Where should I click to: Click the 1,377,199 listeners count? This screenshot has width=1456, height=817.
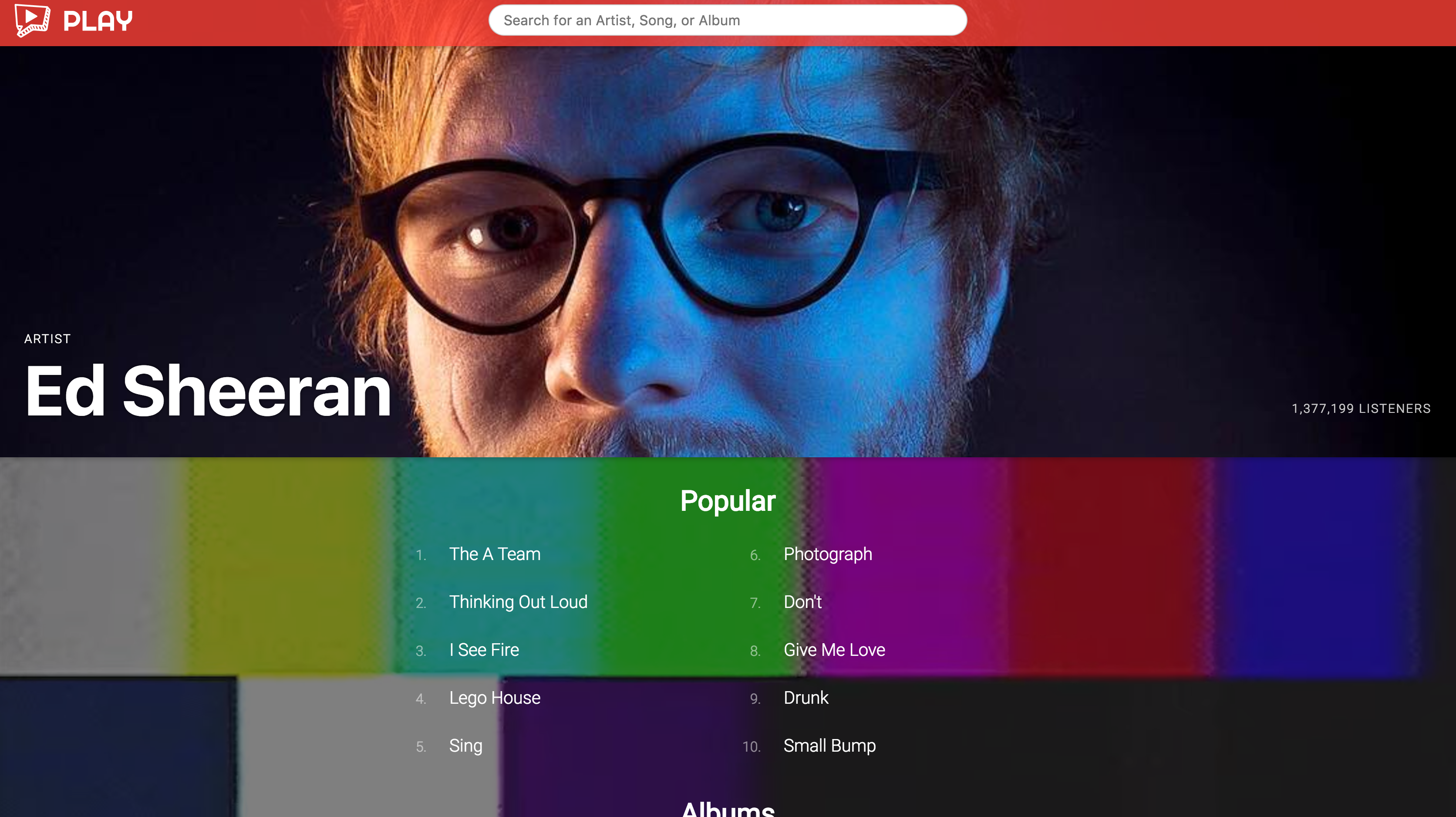1361,409
